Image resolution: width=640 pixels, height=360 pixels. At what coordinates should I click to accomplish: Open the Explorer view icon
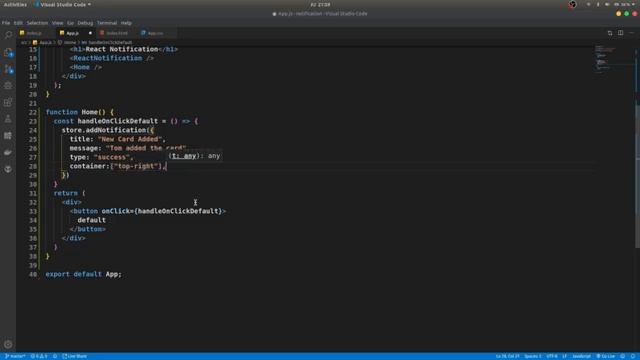[8, 52]
